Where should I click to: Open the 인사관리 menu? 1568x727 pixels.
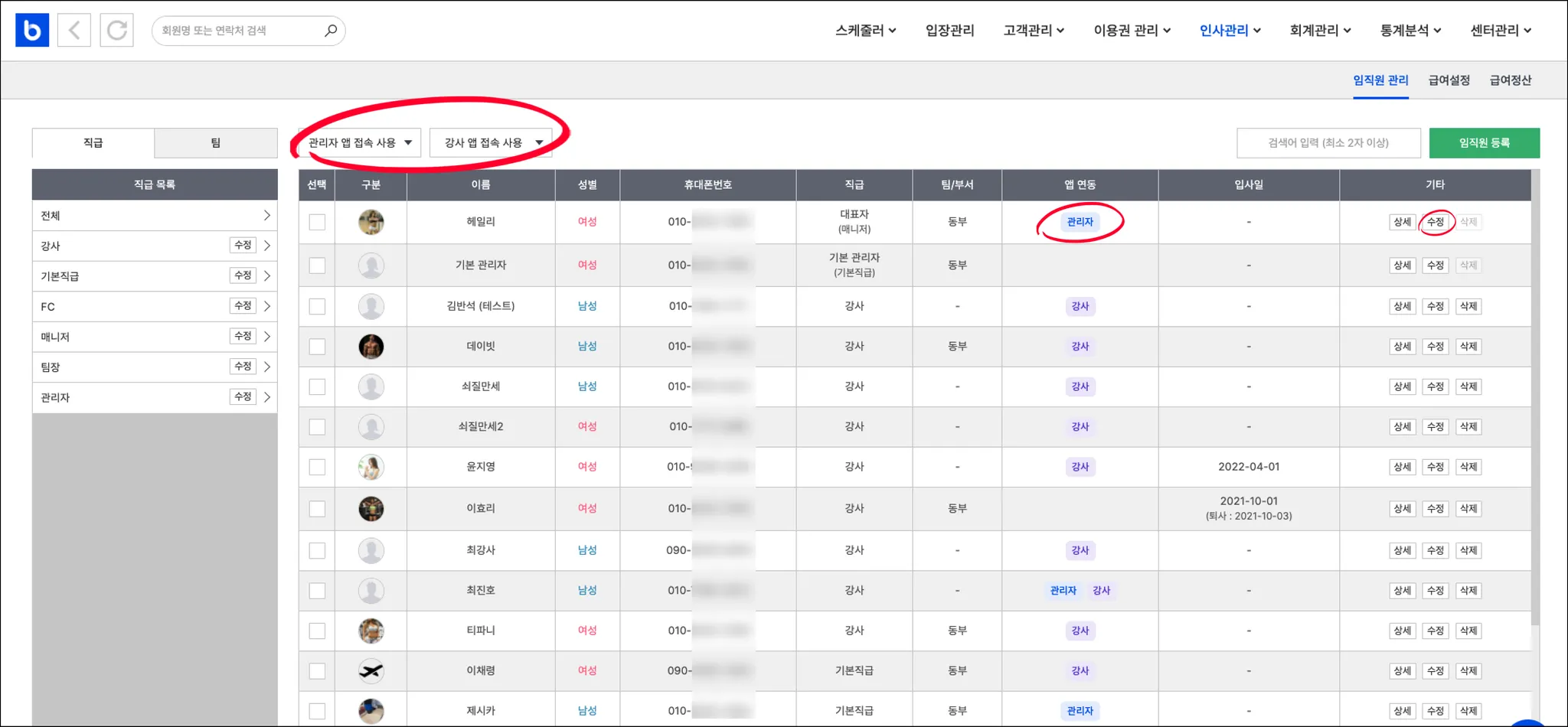tap(1230, 31)
